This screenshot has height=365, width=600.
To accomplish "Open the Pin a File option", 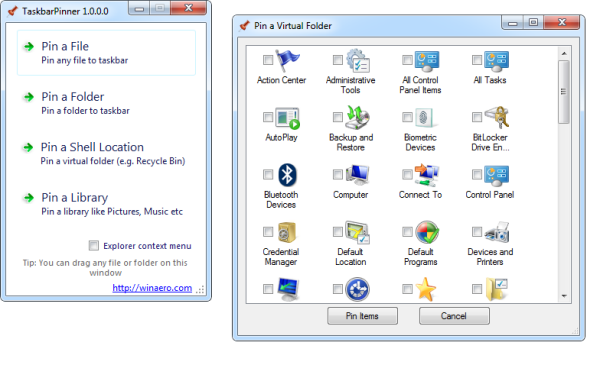I will click(x=106, y=53).
